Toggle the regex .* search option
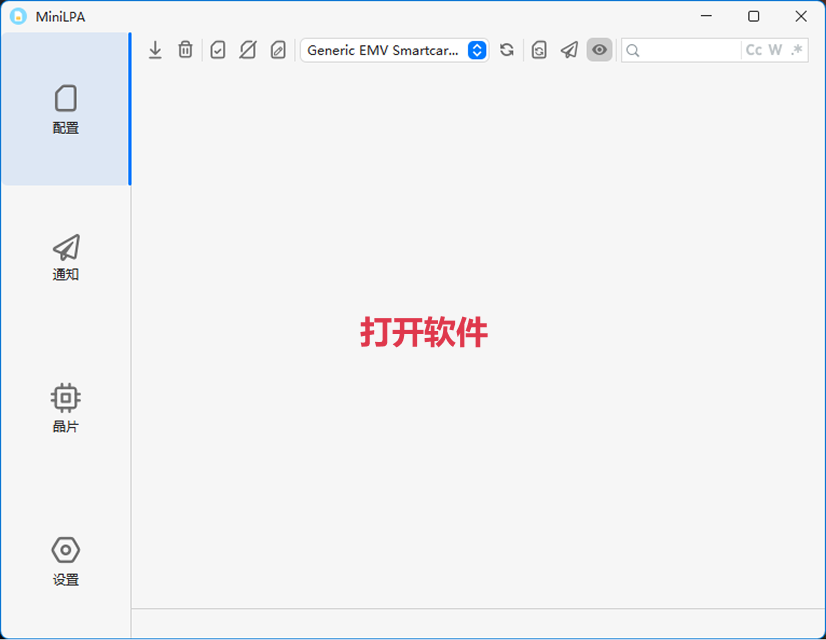Screen dimensions: 826x640 click(796, 50)
